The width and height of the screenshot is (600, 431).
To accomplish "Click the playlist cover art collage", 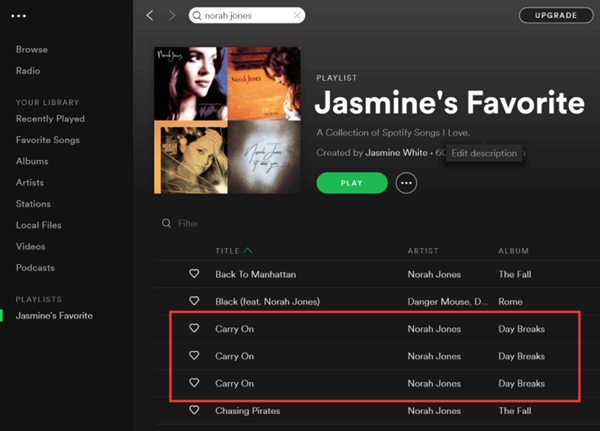I will [x=227, y=120].
